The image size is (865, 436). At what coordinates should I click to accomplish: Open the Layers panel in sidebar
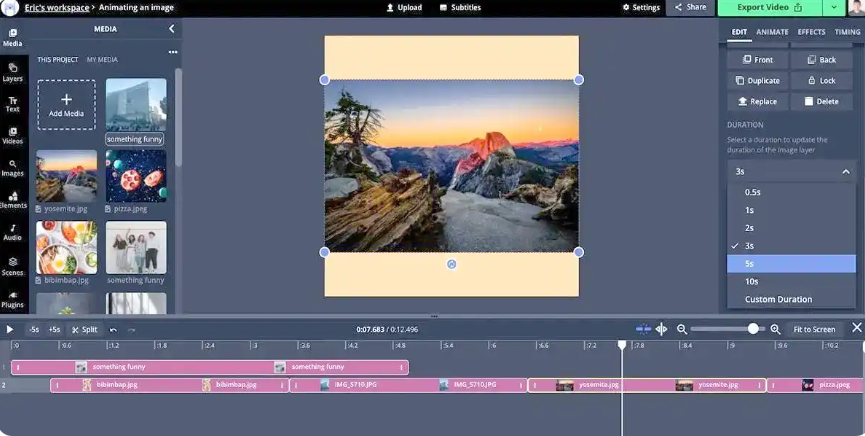click(12, 71)
